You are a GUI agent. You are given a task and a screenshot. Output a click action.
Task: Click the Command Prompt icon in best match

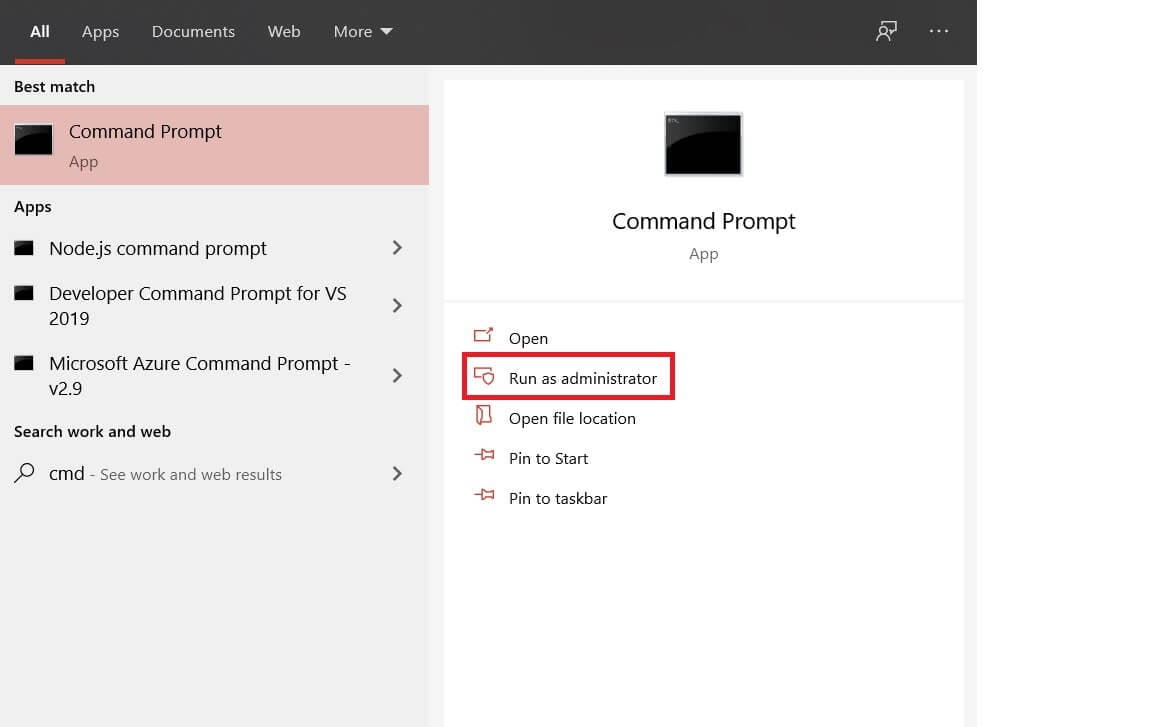click(x=34, y=140)
